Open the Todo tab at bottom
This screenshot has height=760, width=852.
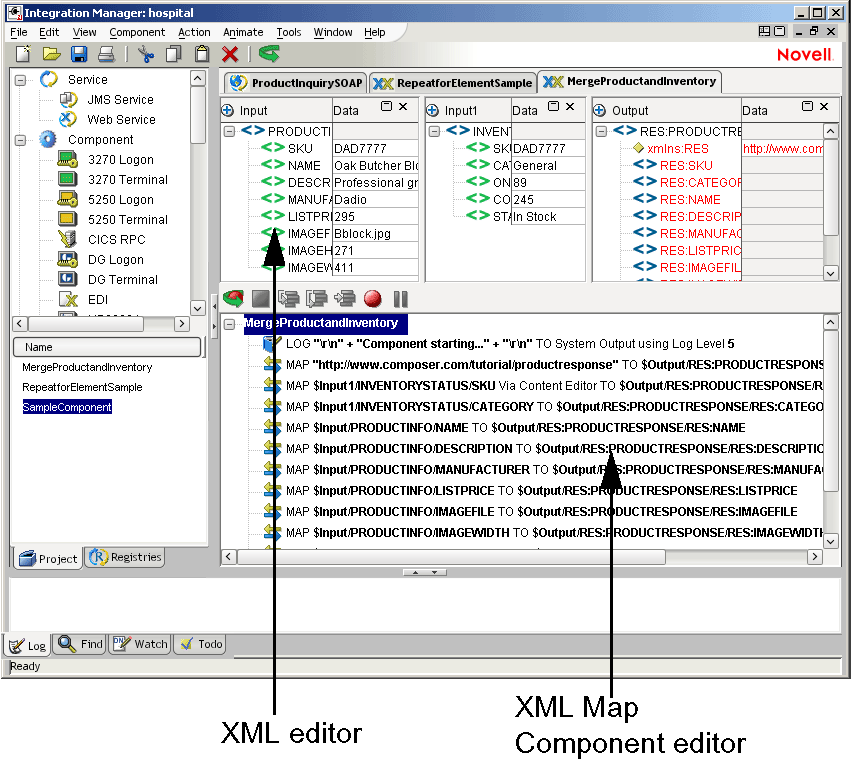[201, 644]
